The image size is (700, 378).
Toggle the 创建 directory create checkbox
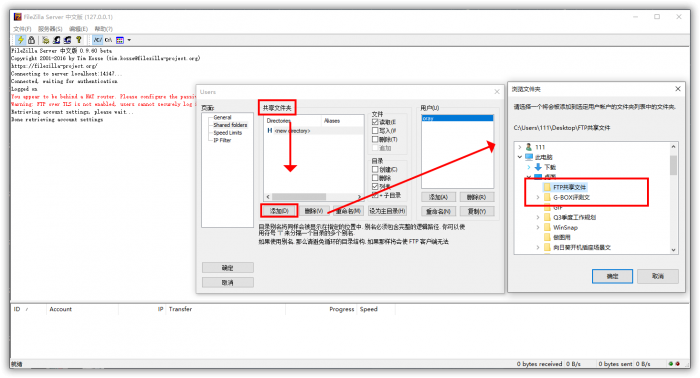[375, 170]
